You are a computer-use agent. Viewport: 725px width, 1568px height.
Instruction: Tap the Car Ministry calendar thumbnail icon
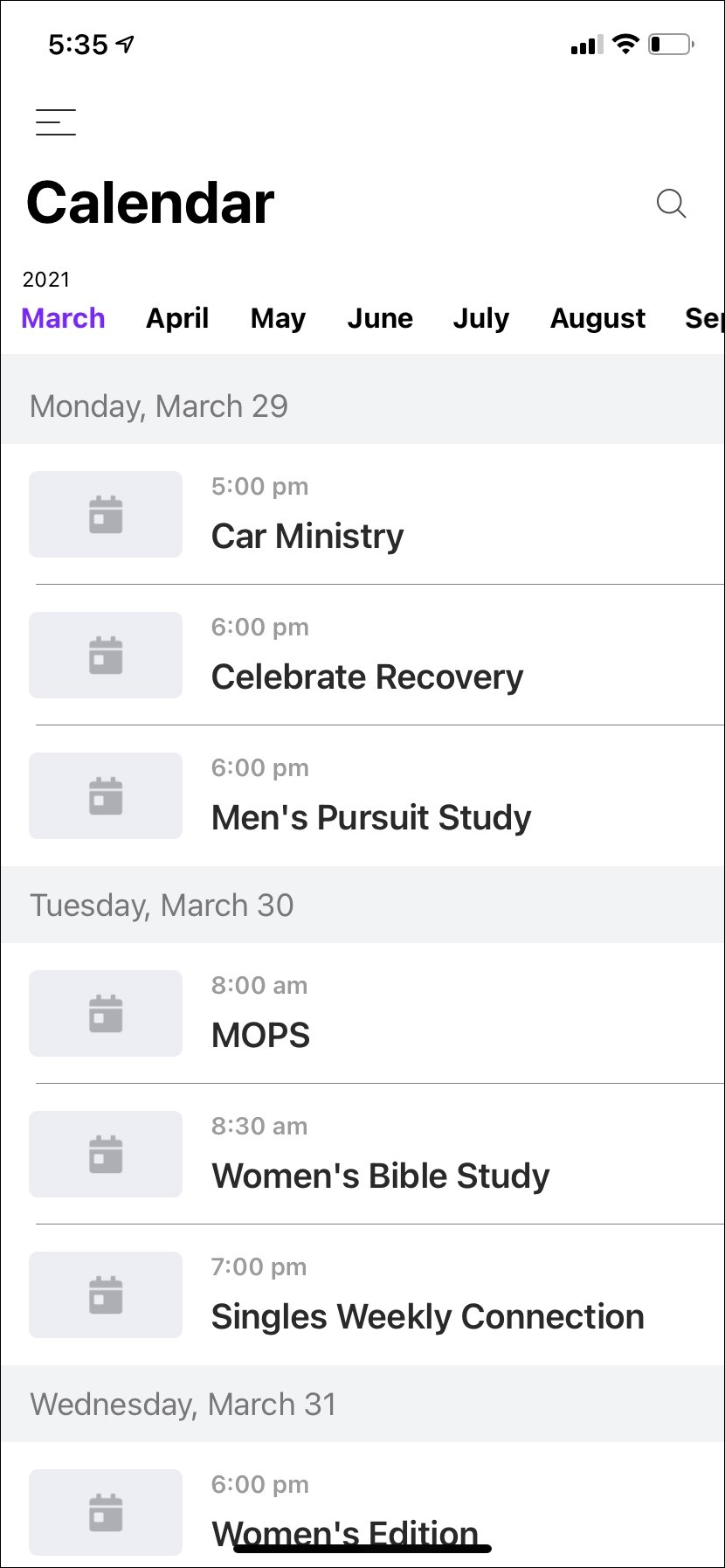[106, 515]
